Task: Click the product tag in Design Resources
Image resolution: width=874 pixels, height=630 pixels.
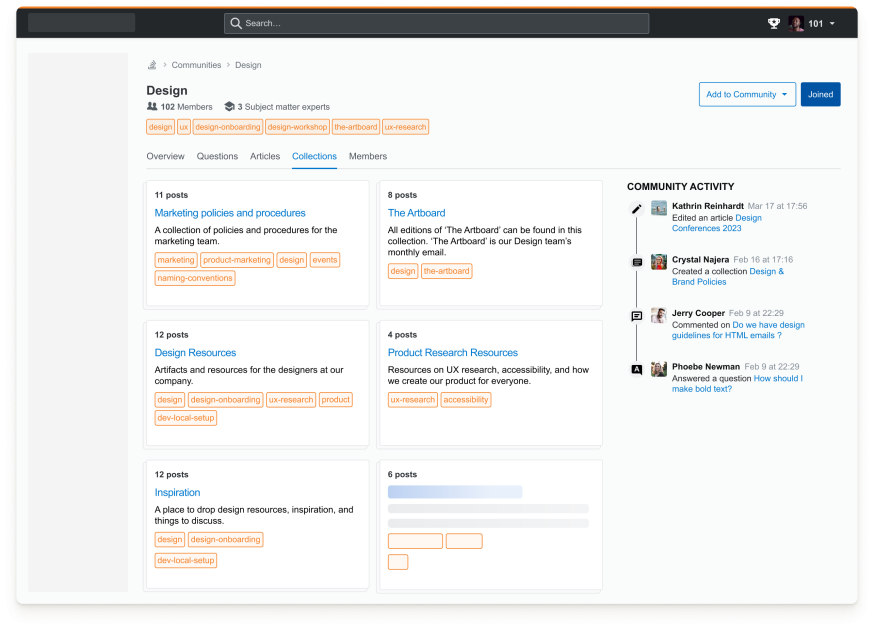Action: pyautogui.click(x=336, y=400)
